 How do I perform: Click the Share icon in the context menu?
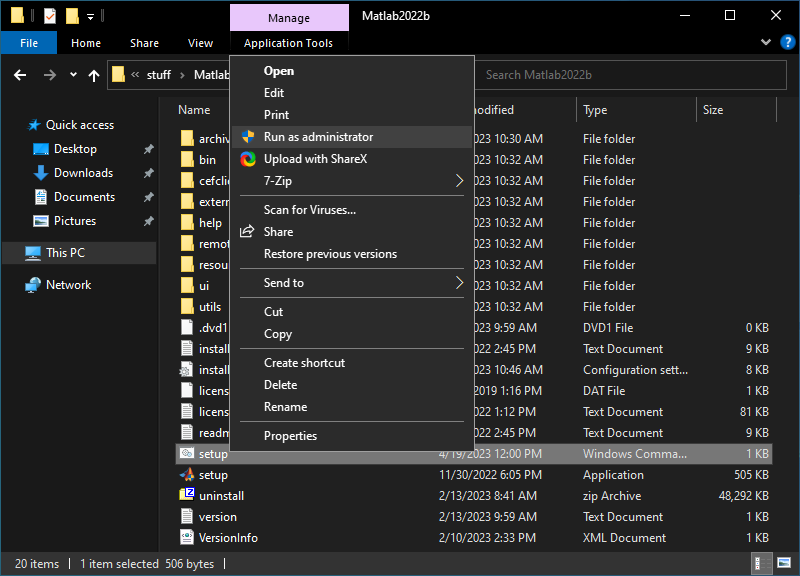pos(248,232)
